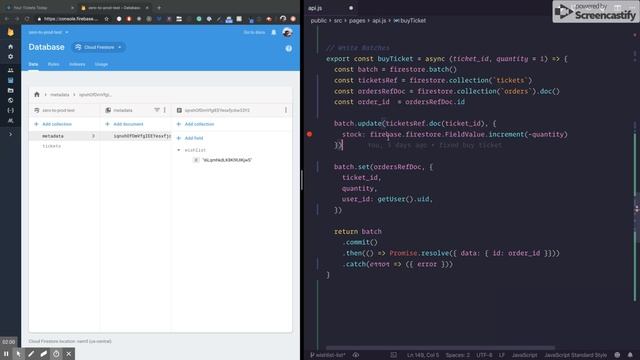
Task: Reload the Firebase console page
Action: click(x=27, y=19)
